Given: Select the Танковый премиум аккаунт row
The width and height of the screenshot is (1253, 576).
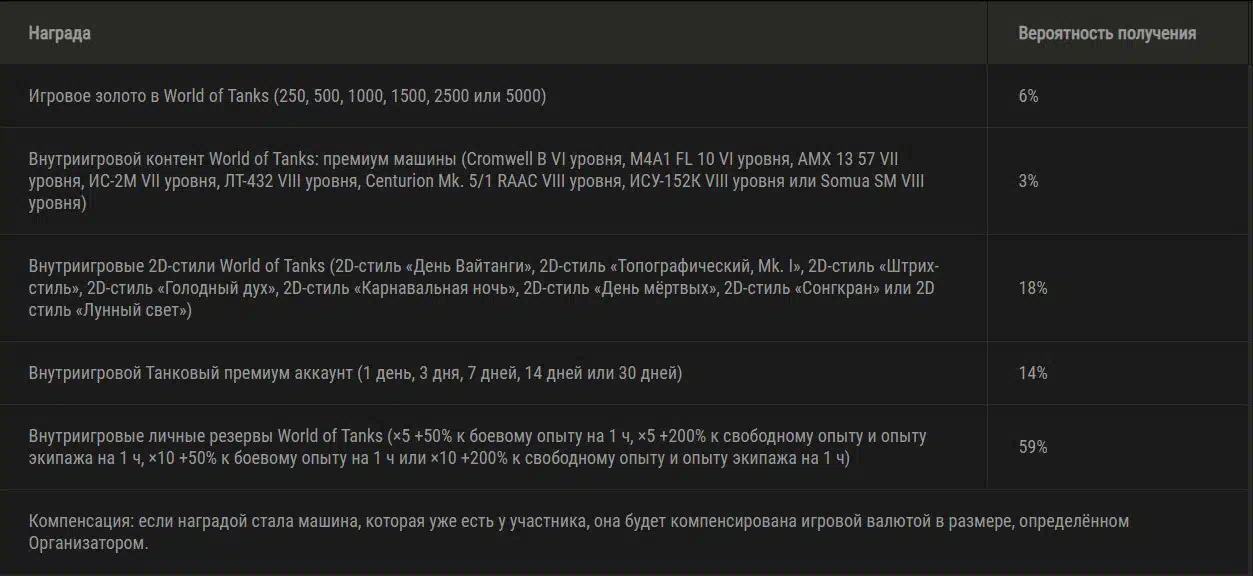Looking at the screenshot, I should tap(626, 373).
